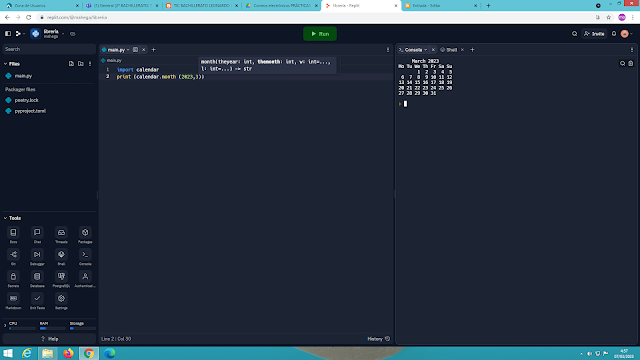
Task: Open Console tab dropdown arrow
Action: tap(425, 50)
